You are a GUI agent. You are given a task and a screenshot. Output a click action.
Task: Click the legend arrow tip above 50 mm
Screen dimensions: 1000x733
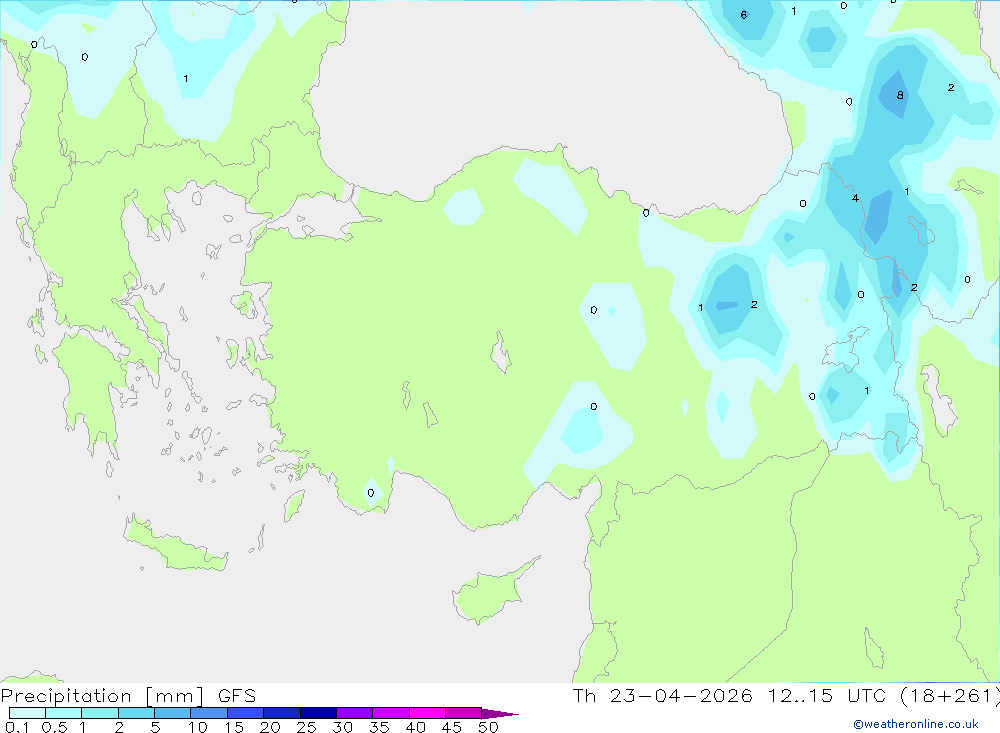click(499, 713)
